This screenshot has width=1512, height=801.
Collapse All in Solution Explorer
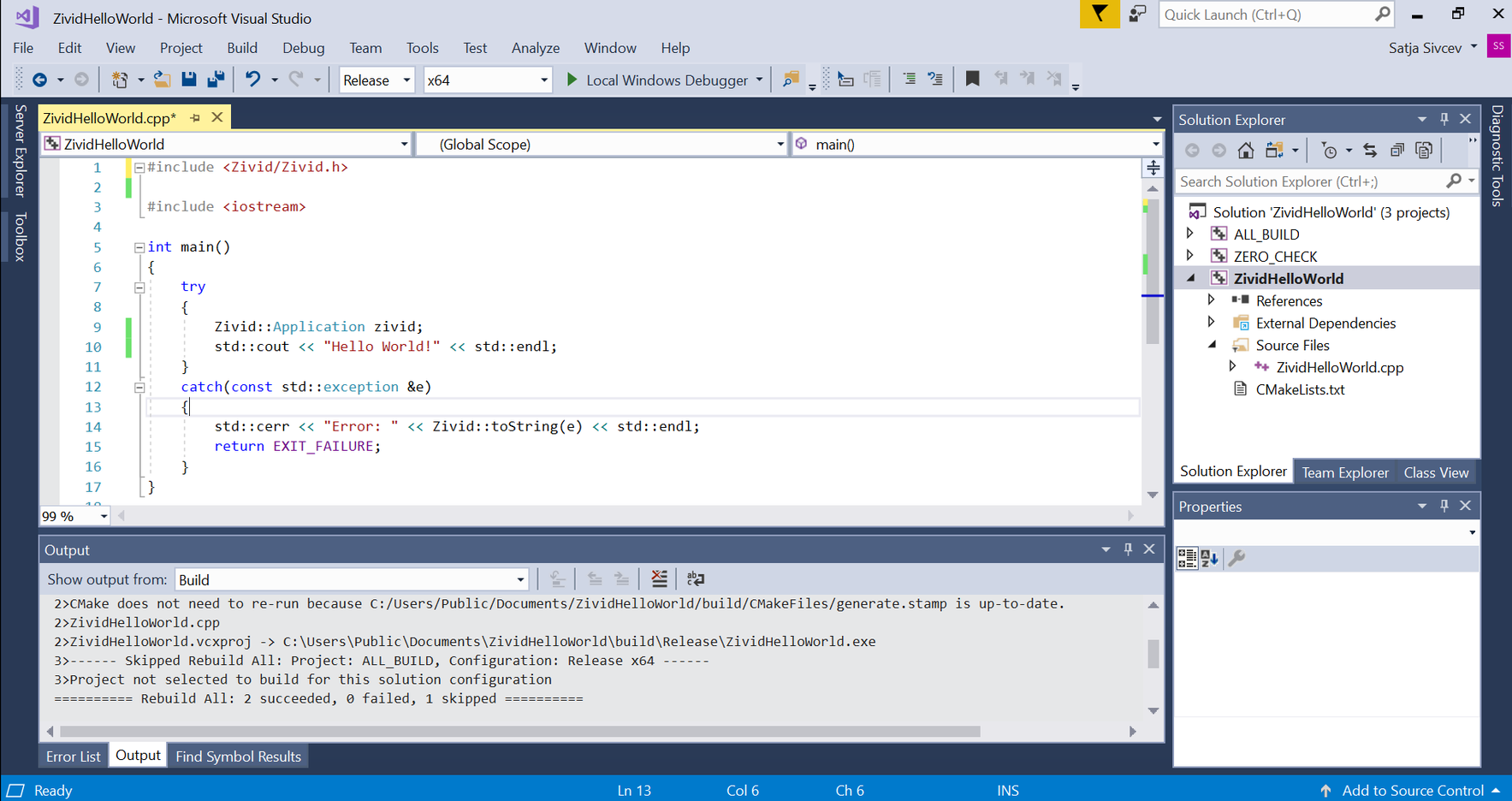click(x=1397, y=151)
